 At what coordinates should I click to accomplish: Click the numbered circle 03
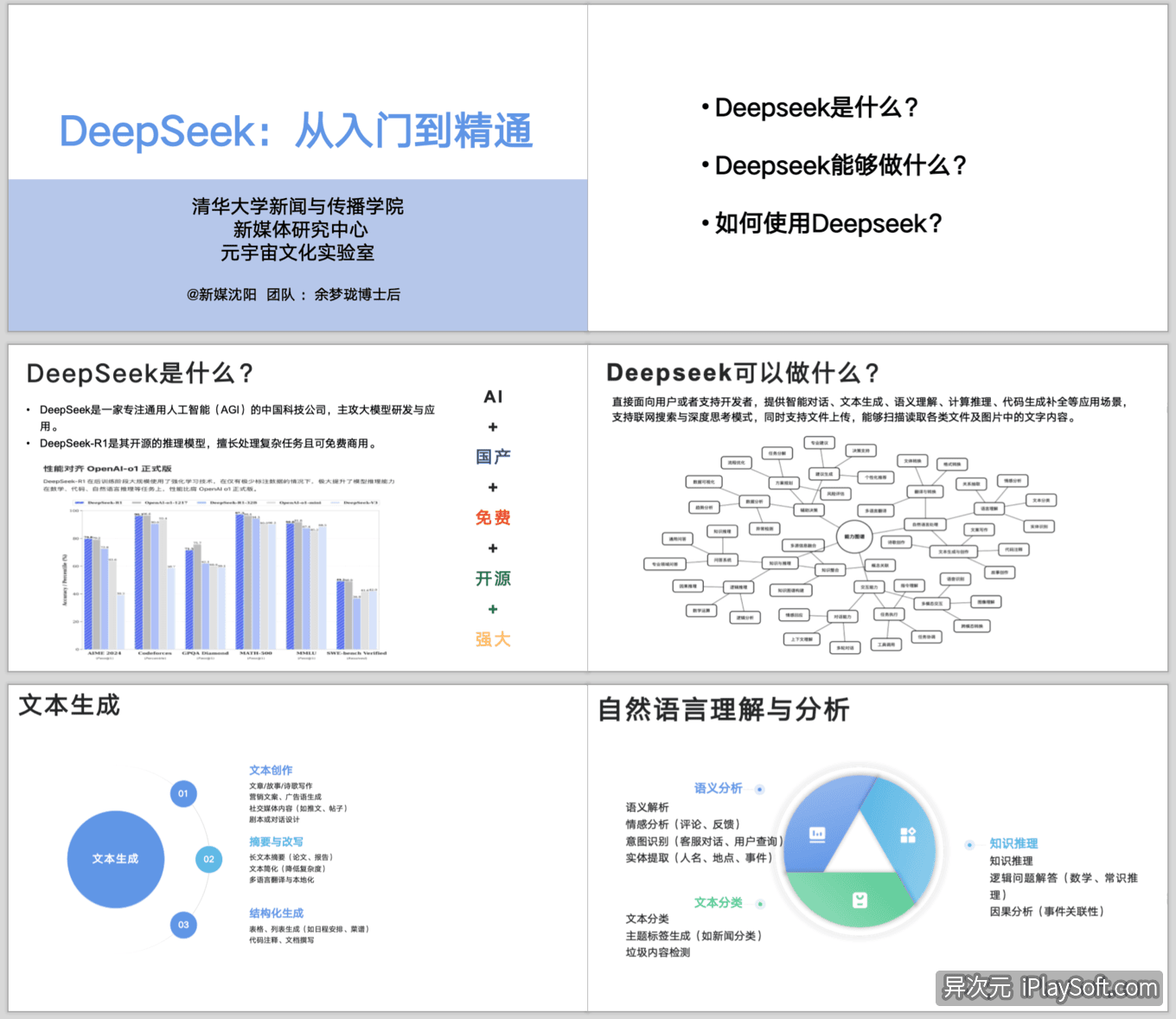click(182, 925)
